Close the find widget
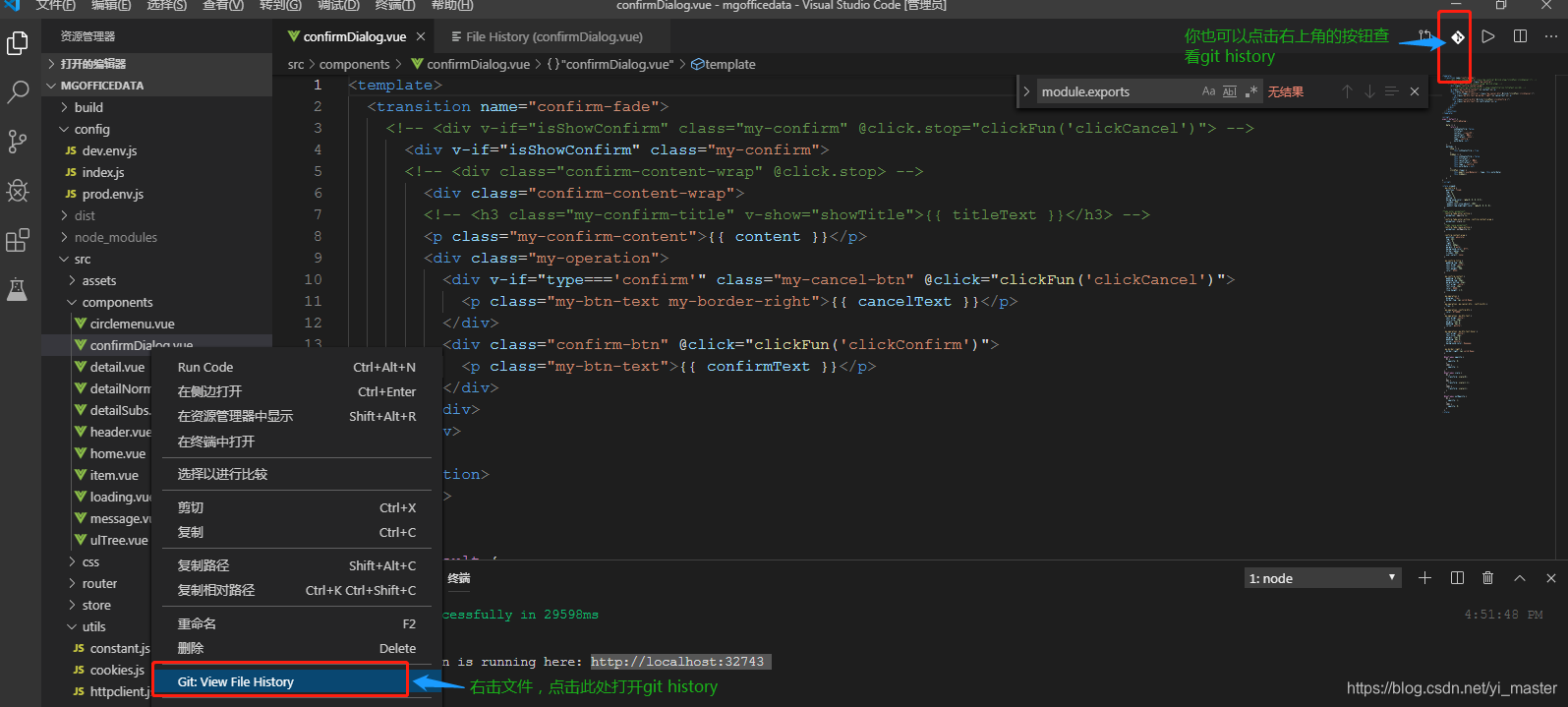The height and width of the screenshot is (707, 1568). point(1415,91)
